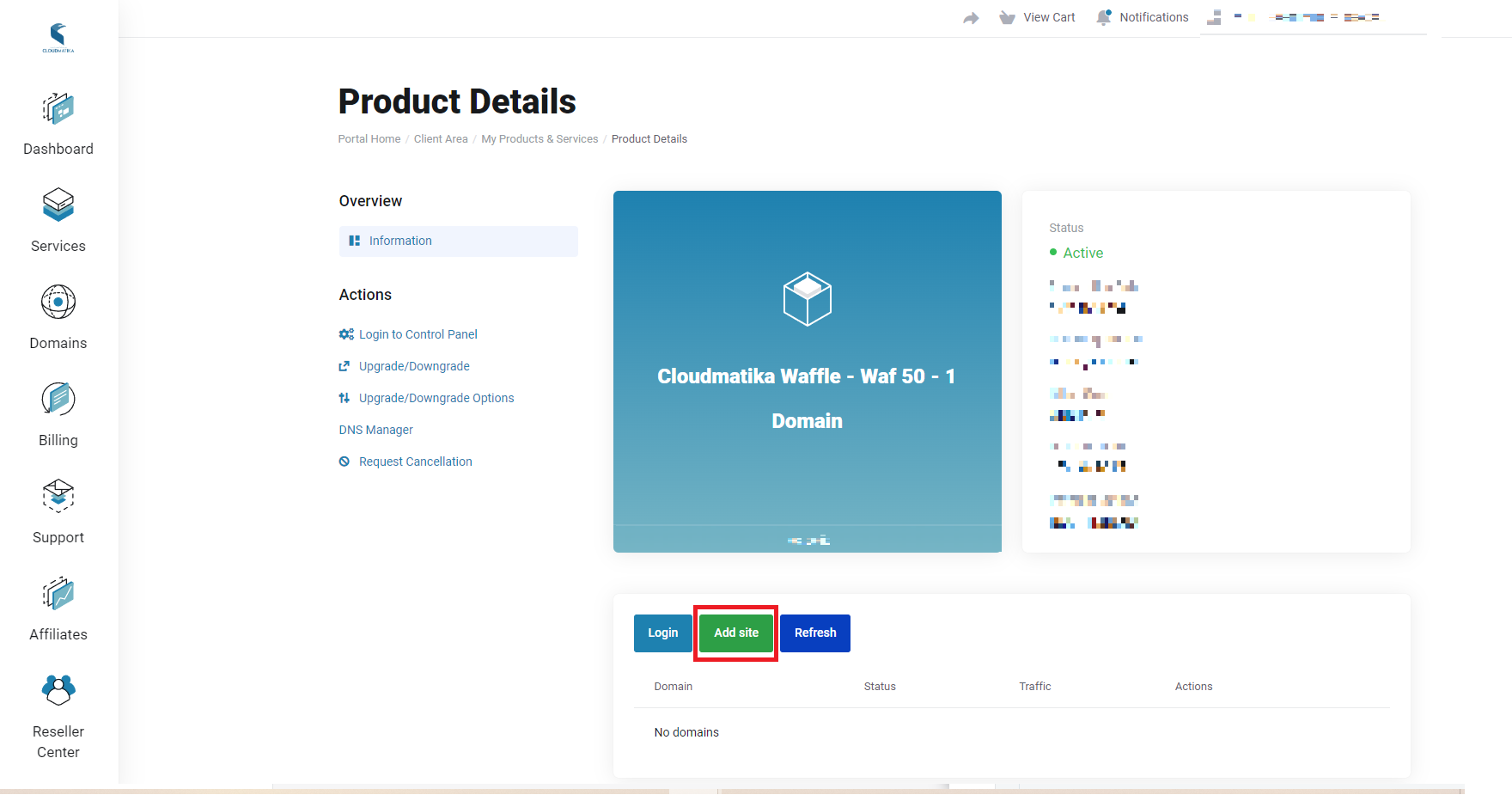Click the share arrow icon in top bar

tap(971, 18)
